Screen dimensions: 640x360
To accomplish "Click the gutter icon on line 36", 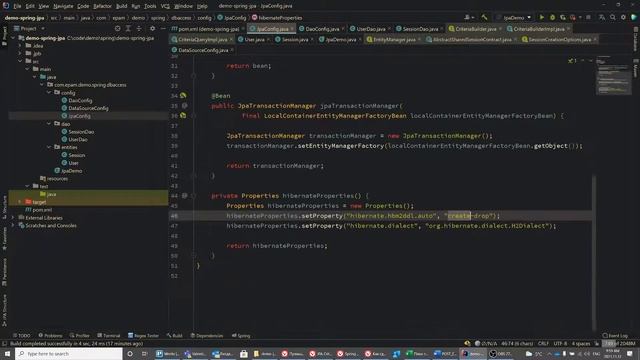I will [183, 116].
